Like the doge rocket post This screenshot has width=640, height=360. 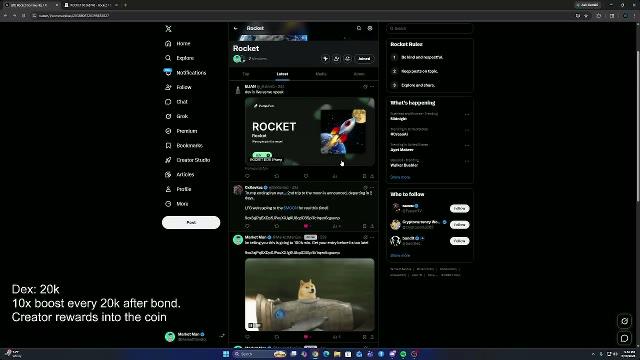pos(306,337)
